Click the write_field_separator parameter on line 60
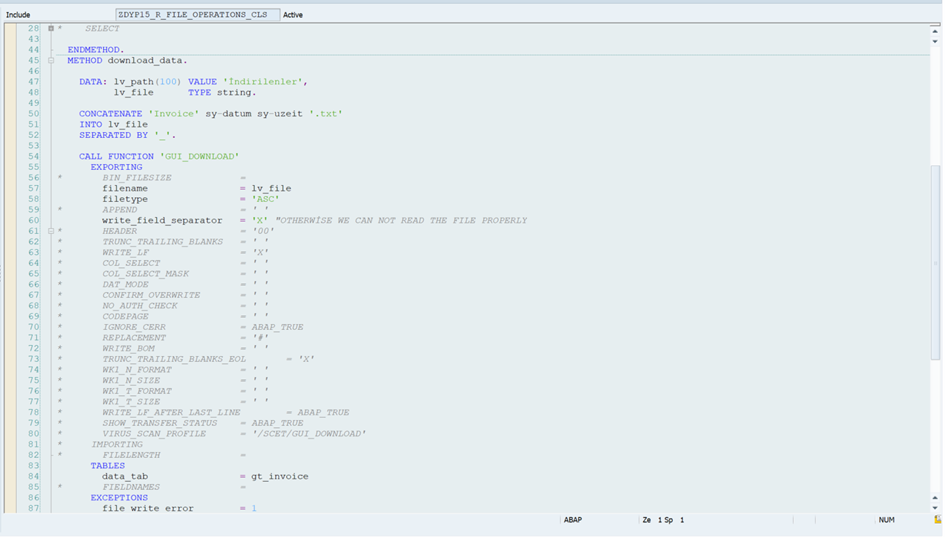The width and height of the screenshot is (945, 537). click(162, 220)
